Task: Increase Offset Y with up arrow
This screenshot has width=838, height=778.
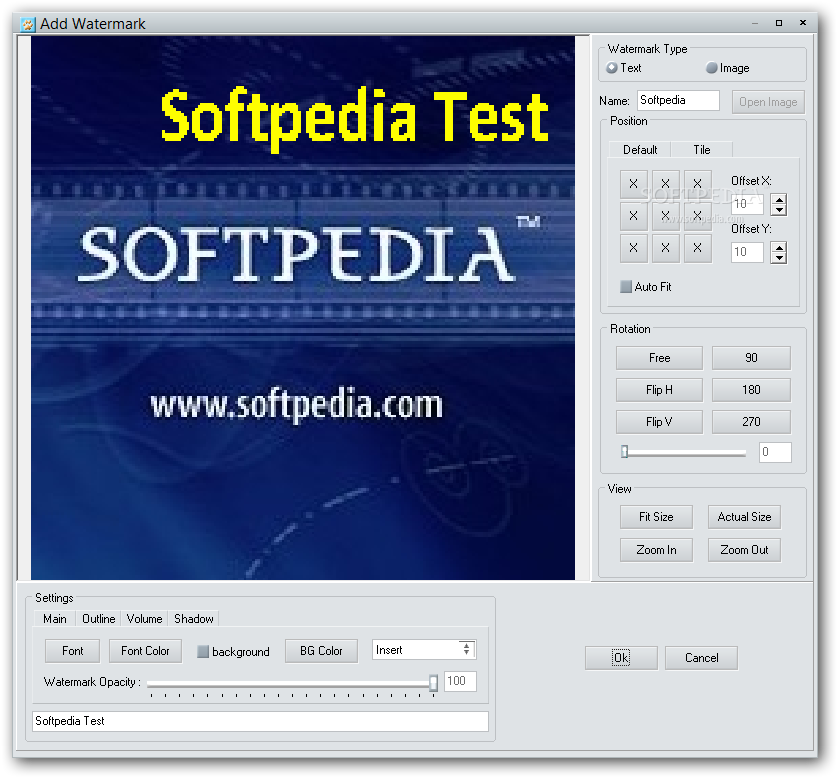Action: tap(779, 247)
